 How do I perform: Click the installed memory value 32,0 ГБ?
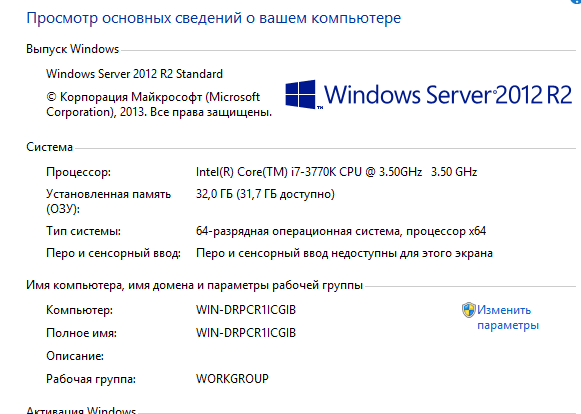point(265,194)
